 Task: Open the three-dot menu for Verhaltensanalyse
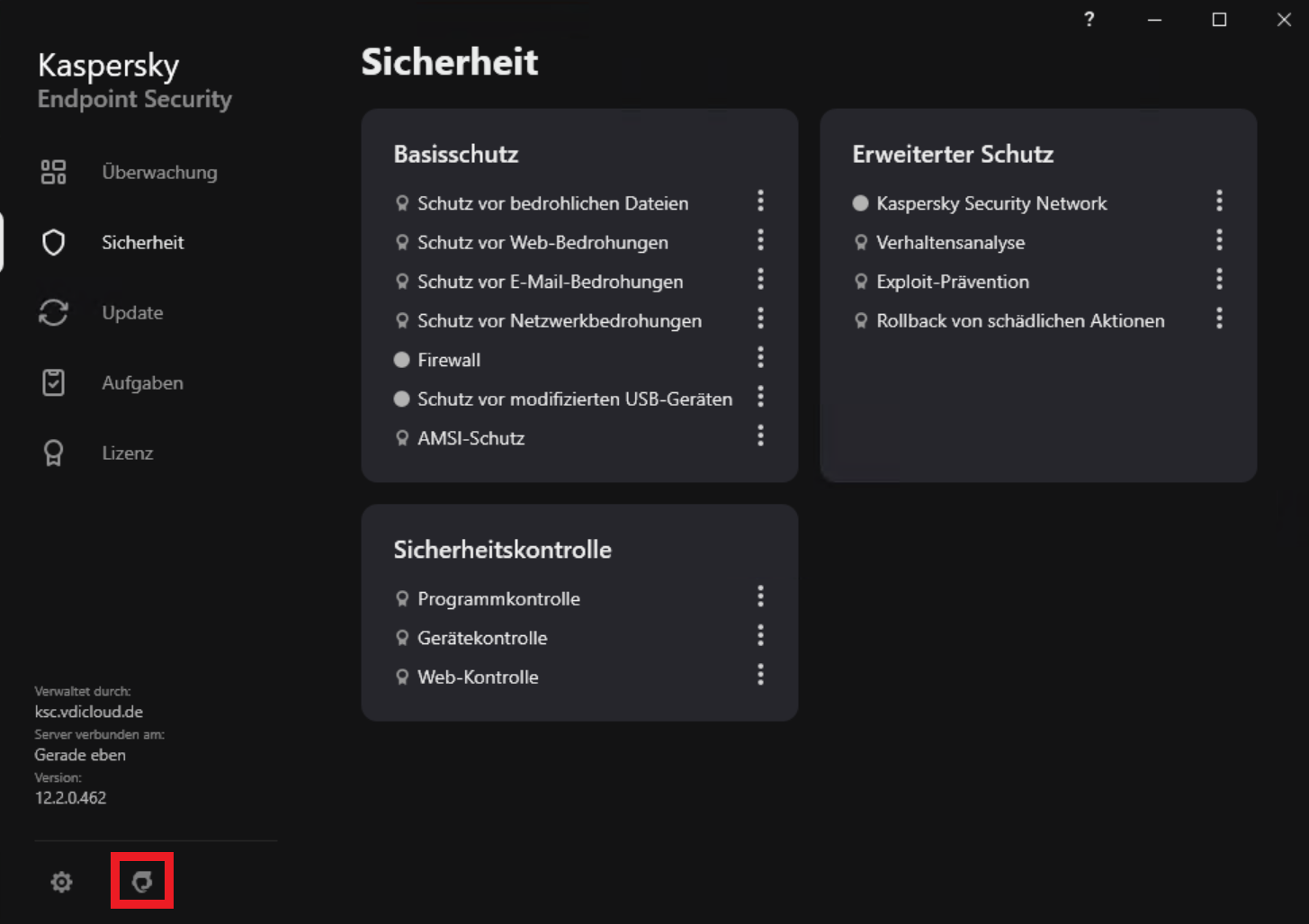(1220, 239)
